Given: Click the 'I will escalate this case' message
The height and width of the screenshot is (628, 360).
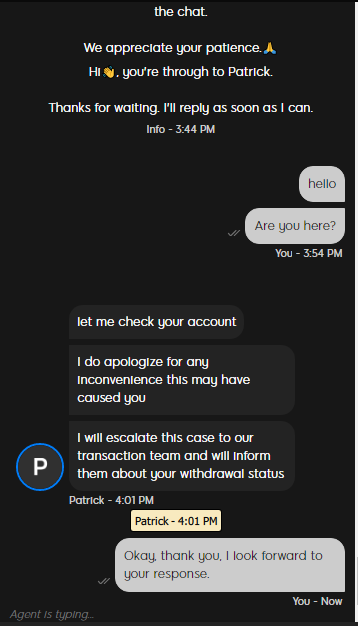Looking at the screenshot, I should 182,456.
